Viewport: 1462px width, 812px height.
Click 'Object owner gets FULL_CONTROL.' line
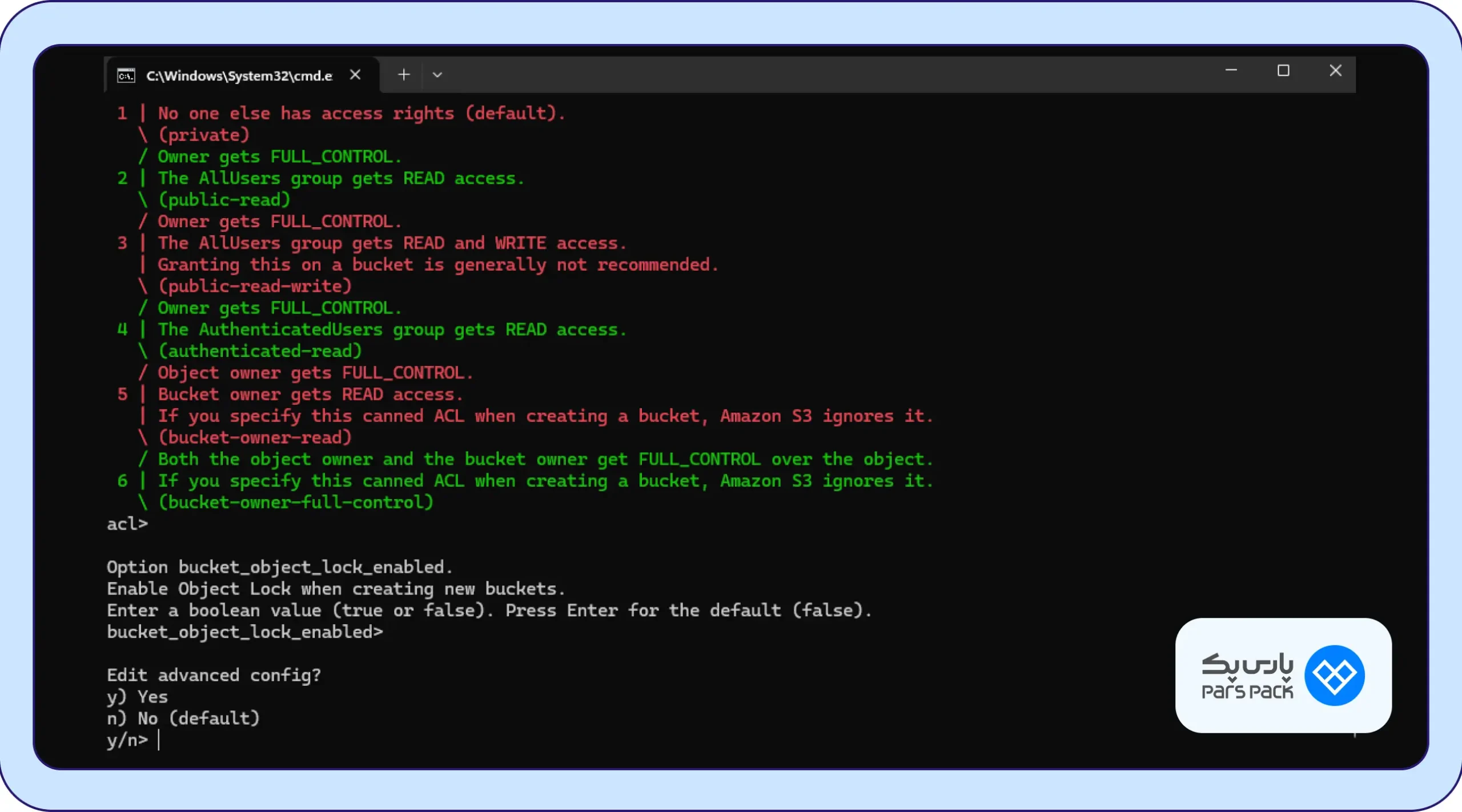pos(316,373)
